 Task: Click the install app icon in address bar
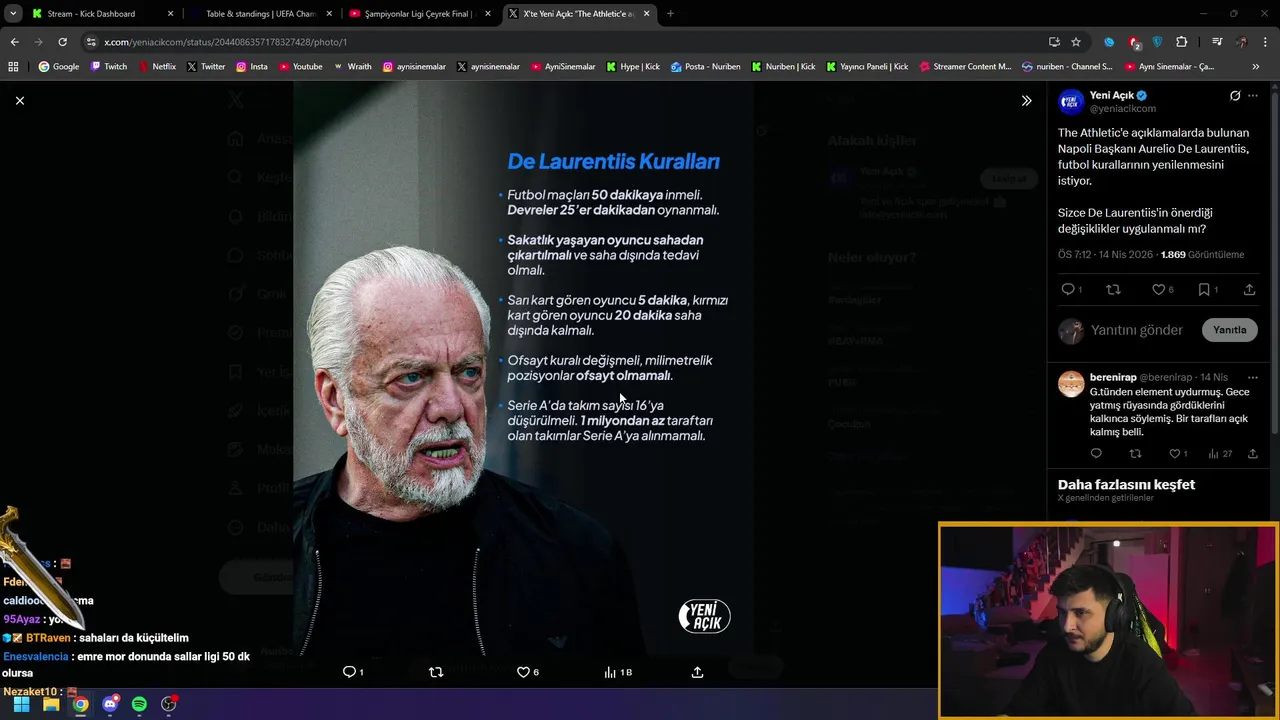1054,42
